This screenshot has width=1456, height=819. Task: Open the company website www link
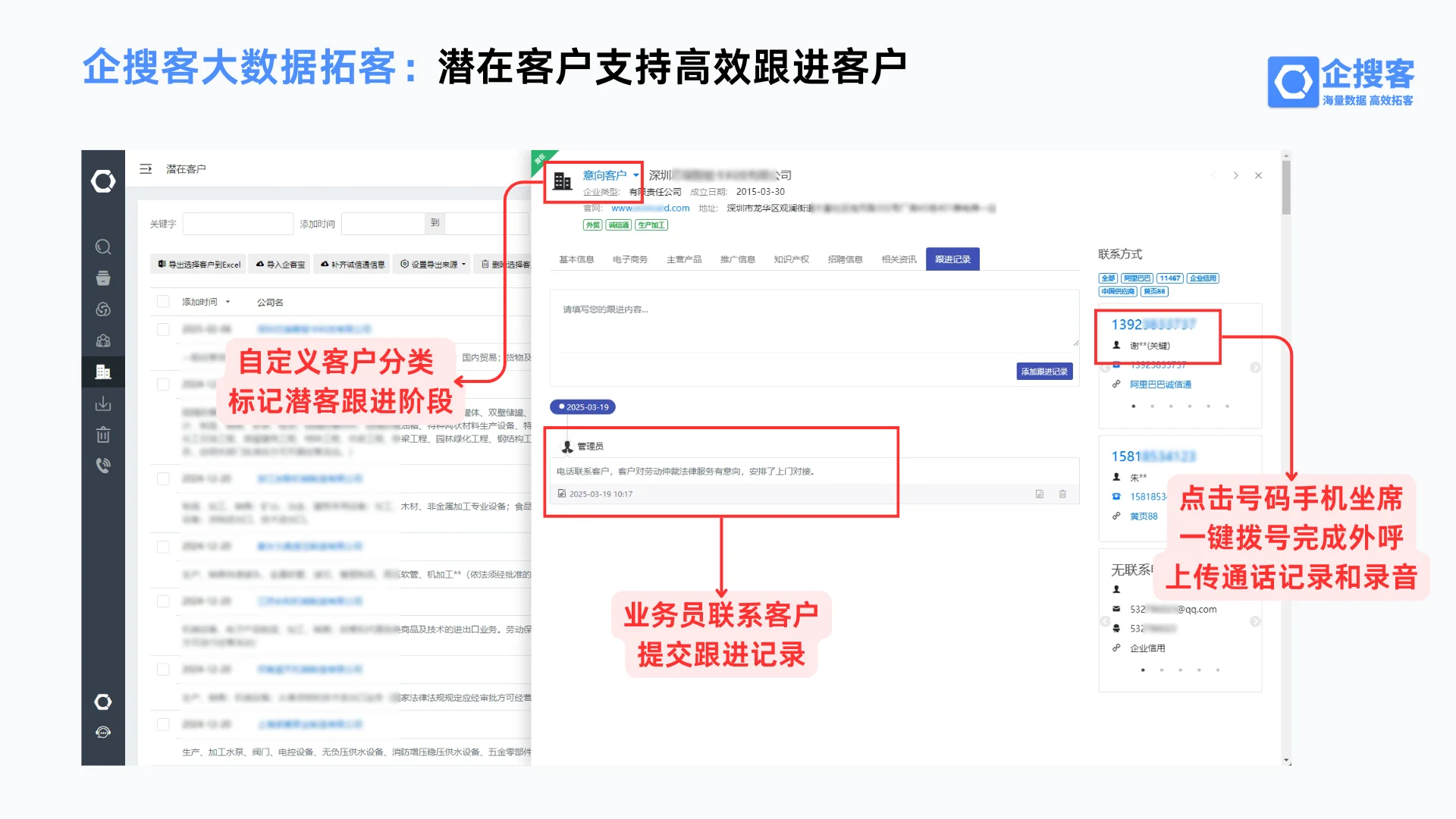coord(651,208)
